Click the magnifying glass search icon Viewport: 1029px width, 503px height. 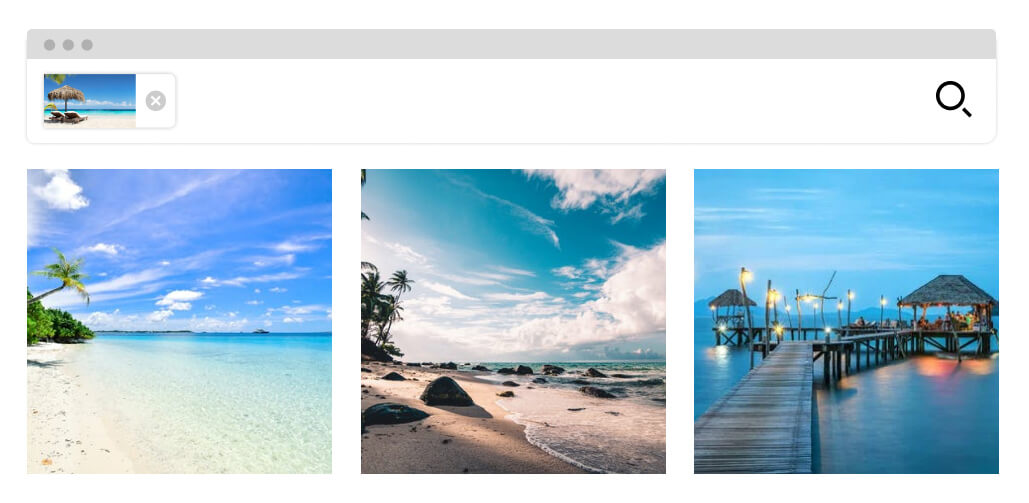coord(954,99)
